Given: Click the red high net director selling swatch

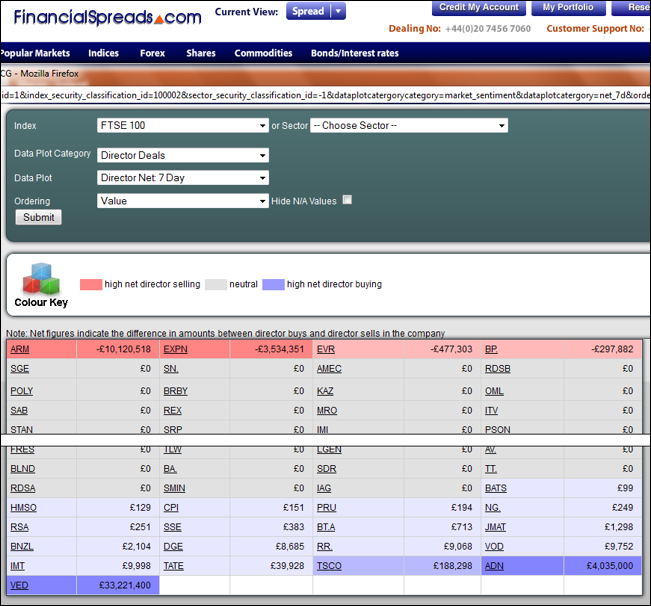Looking at the screenshot, I should point(91,284).
